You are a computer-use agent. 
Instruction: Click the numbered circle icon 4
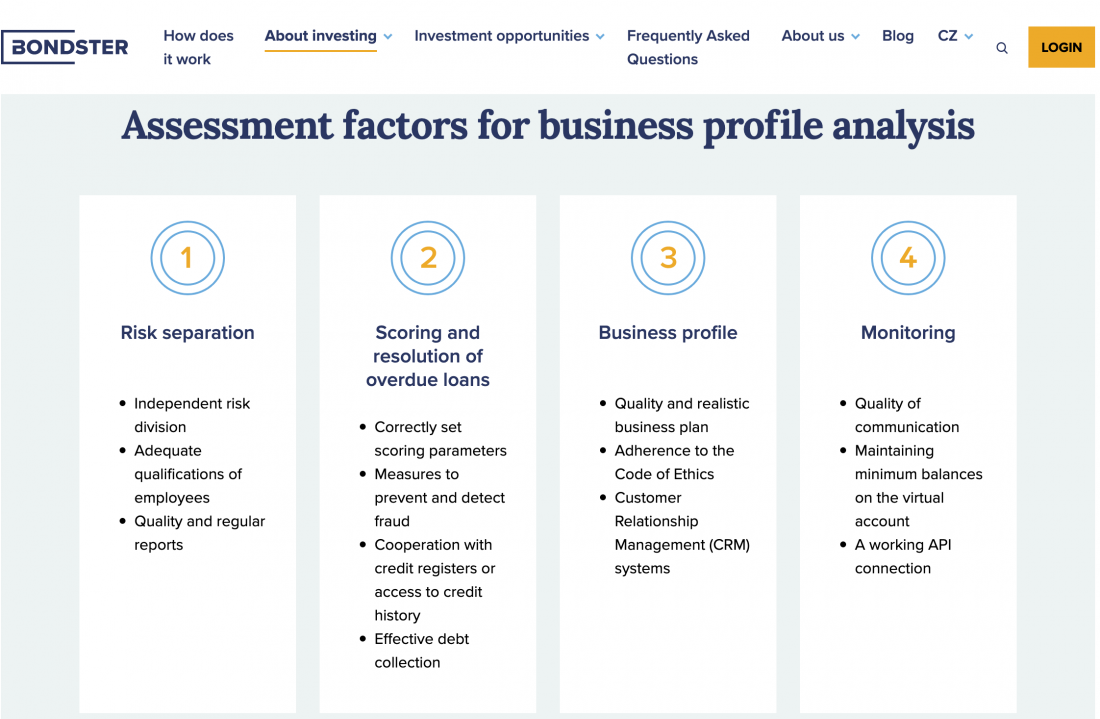coord(908,257)
